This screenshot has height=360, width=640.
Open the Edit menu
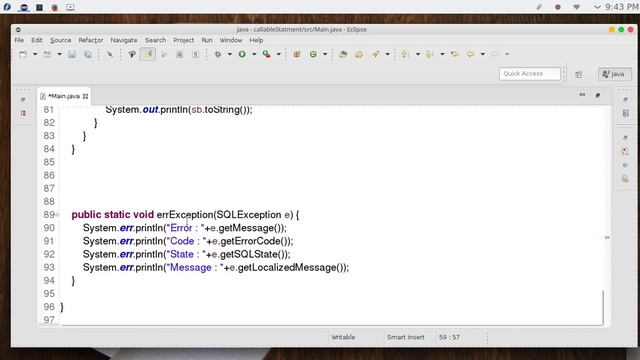point(37,40)
